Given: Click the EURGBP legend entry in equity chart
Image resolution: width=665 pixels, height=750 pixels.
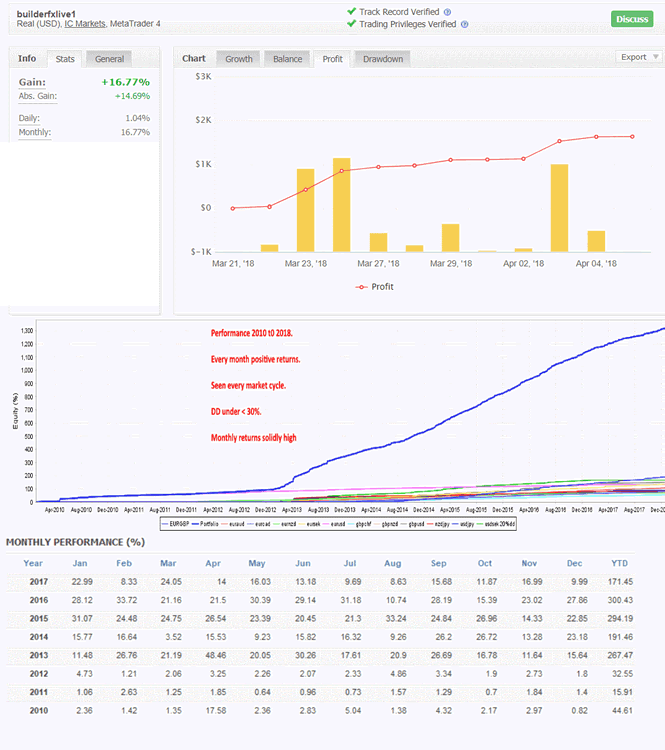Looking at the screenshot, I should pos(182,523).
